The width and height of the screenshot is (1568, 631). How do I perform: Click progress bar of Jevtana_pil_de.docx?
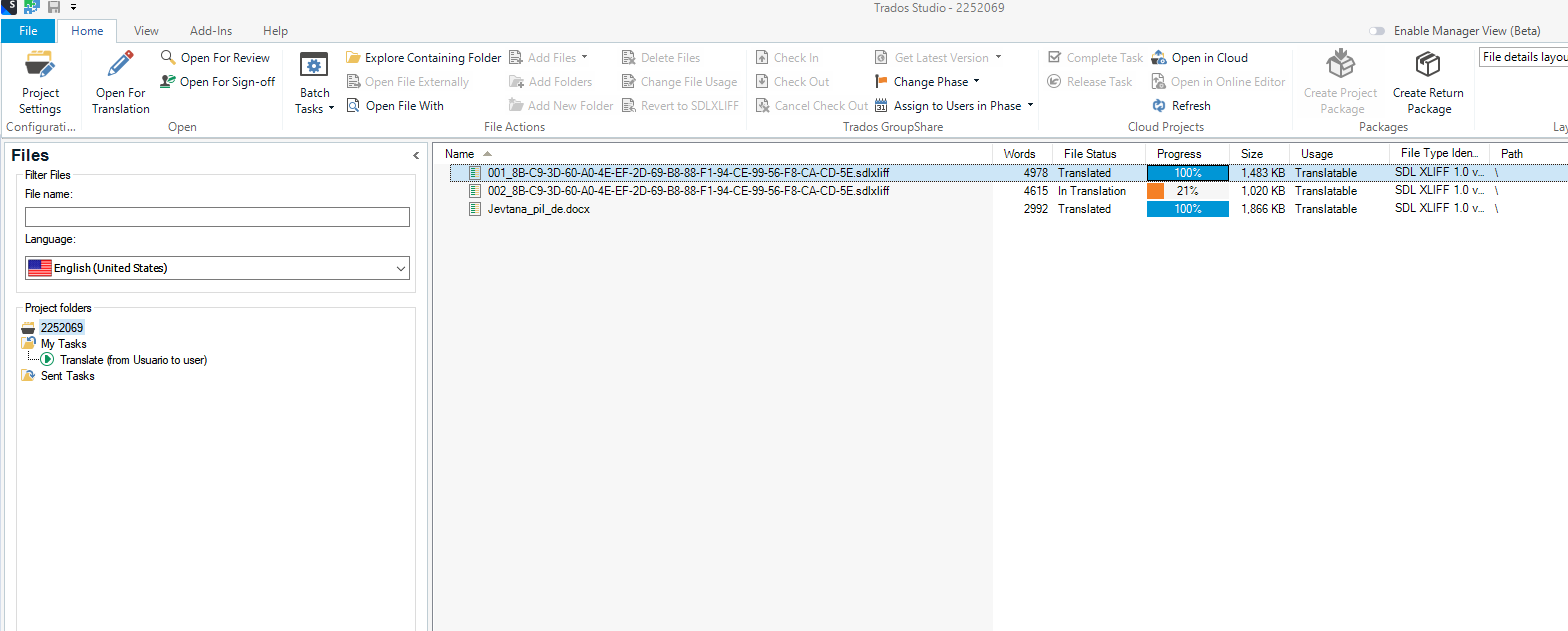point(1187,209)
